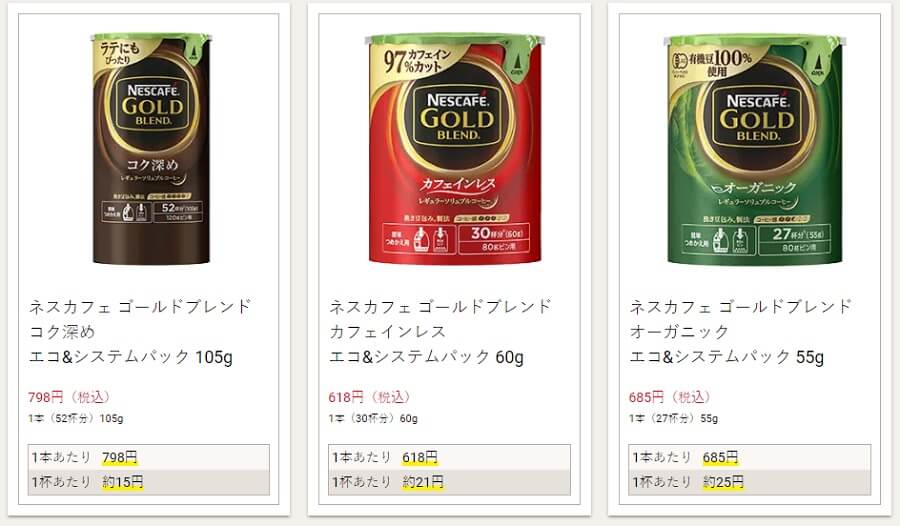
Task: Click the 有機豆100%使用 badge on green package
Action: 712,63
